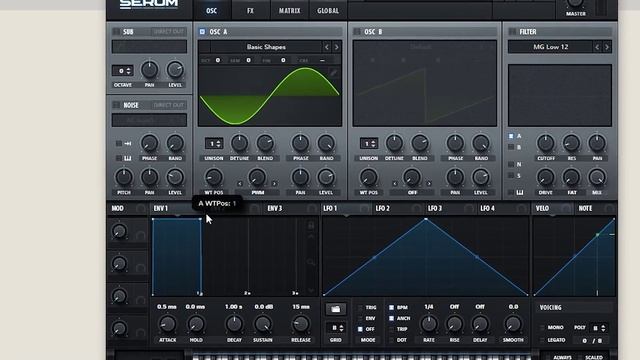This screenshot has width=640, height=360.
Task: Click the Noise Pitch knob
Action: pyautogui.click(x=124, y=178)
